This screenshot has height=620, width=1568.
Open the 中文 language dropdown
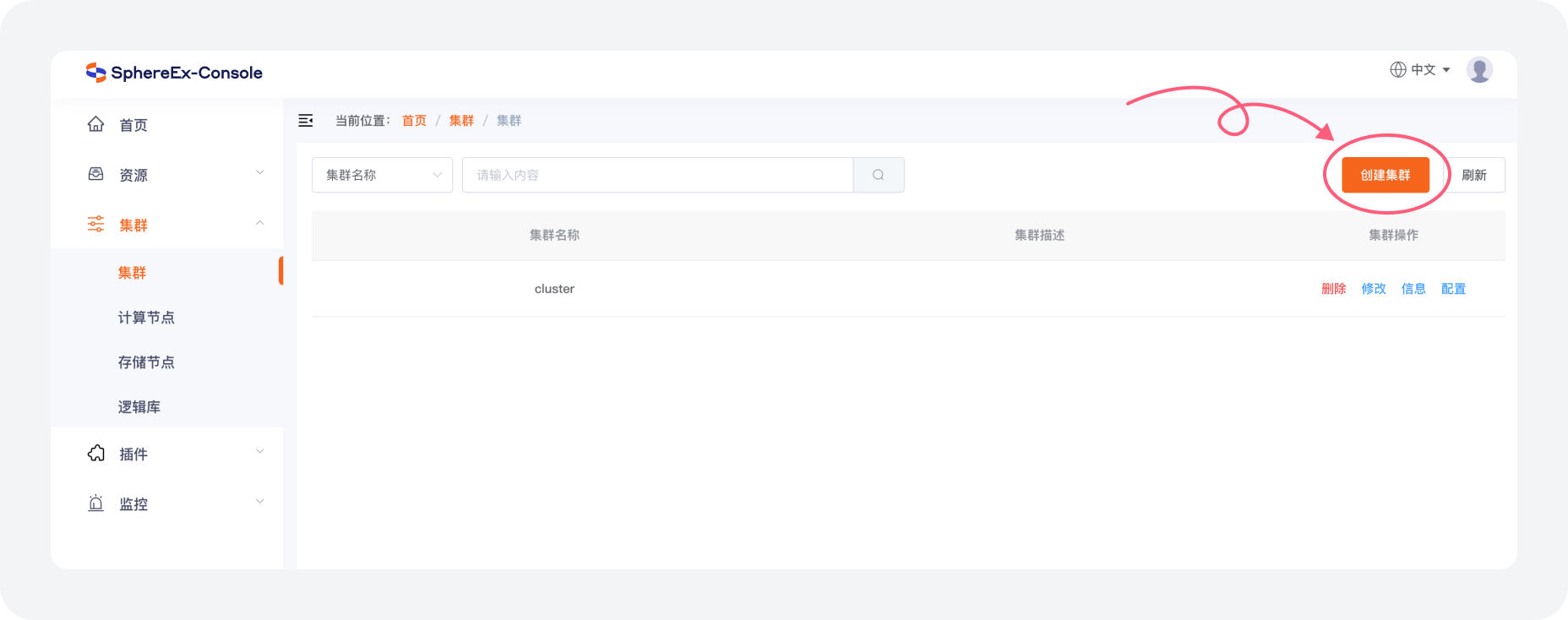pos(1421,70)
